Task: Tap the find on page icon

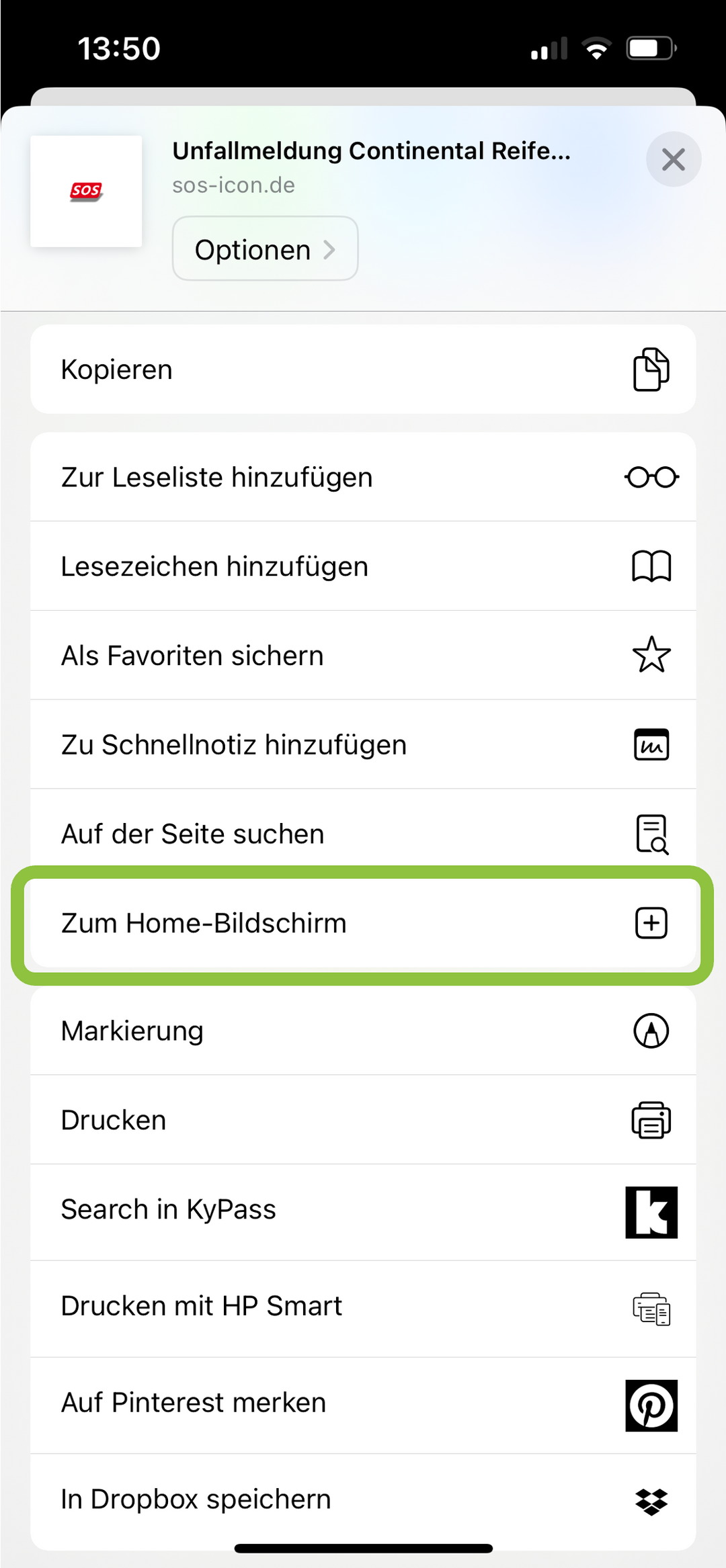Action: [x=651, y=834]
